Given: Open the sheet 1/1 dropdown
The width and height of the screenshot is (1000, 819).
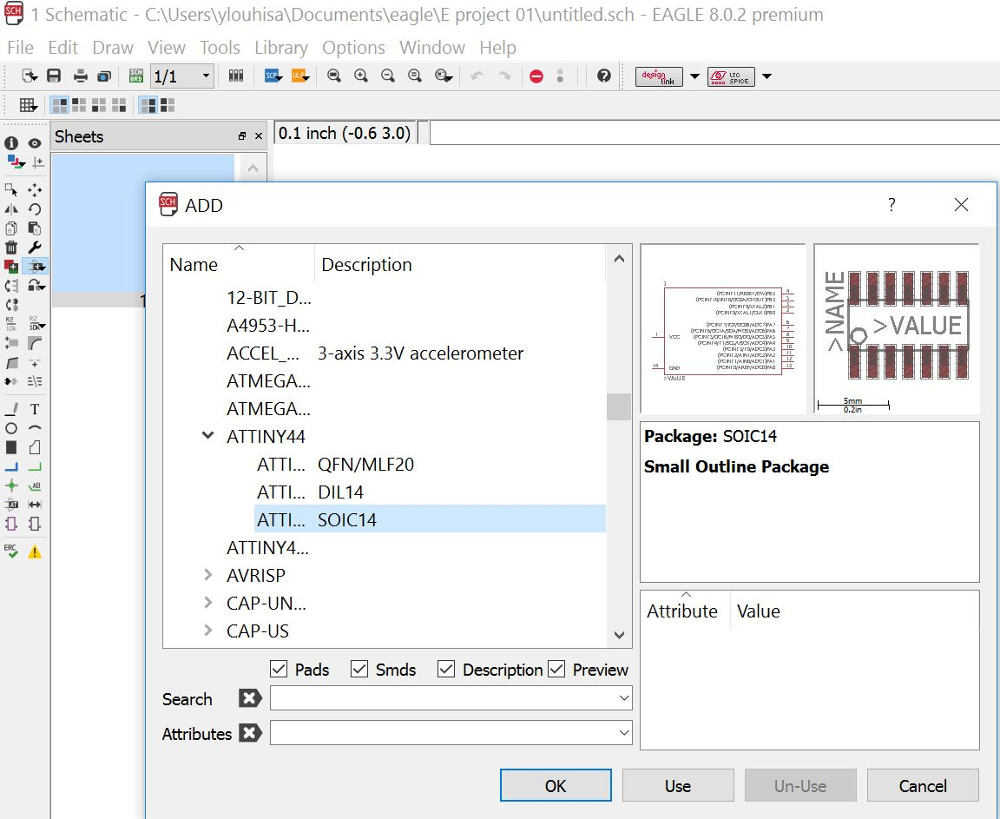Looking at the screenshot, I should [x=205, y=76].
